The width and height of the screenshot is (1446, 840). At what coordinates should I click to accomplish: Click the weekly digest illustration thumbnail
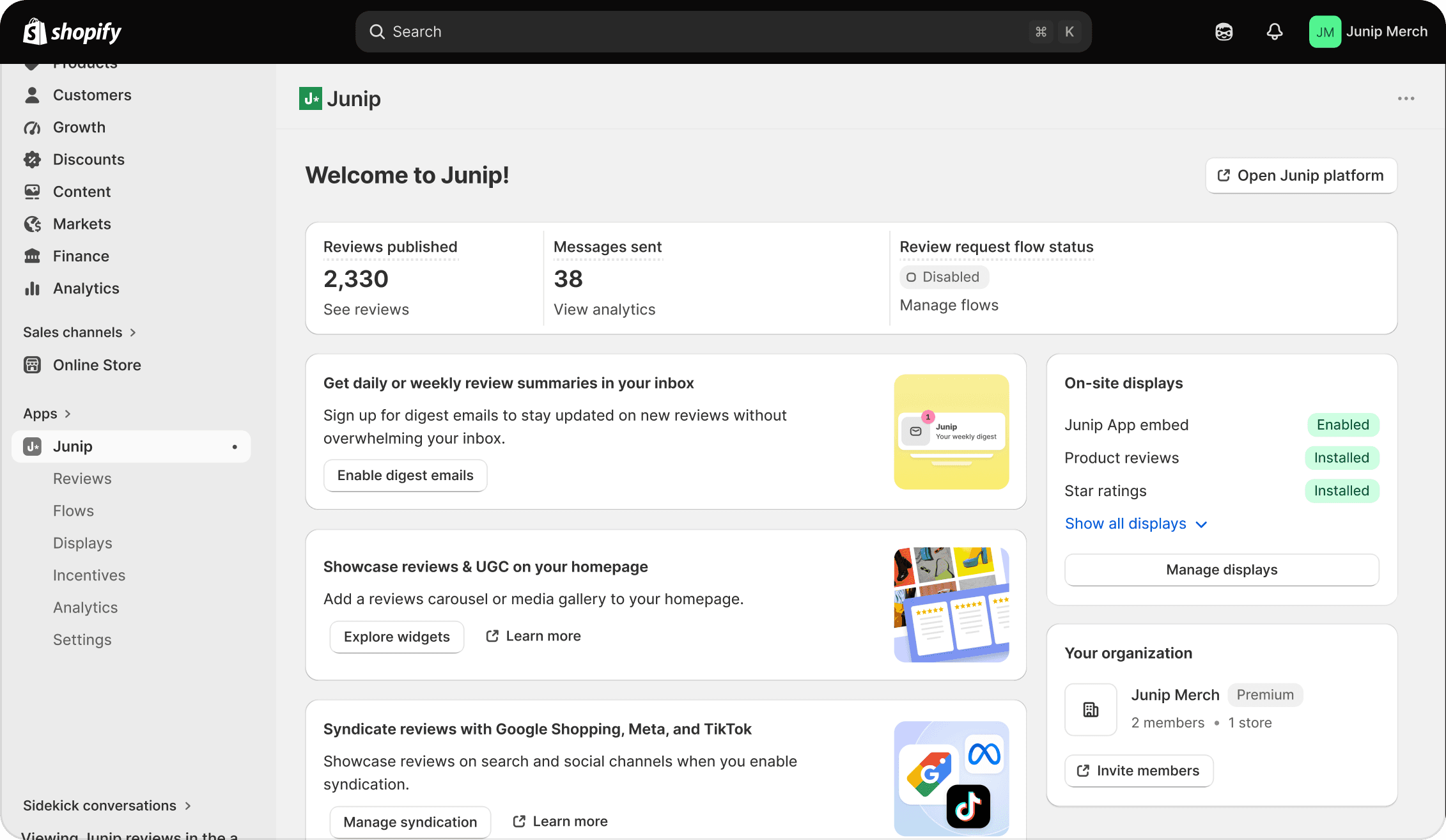951,432
